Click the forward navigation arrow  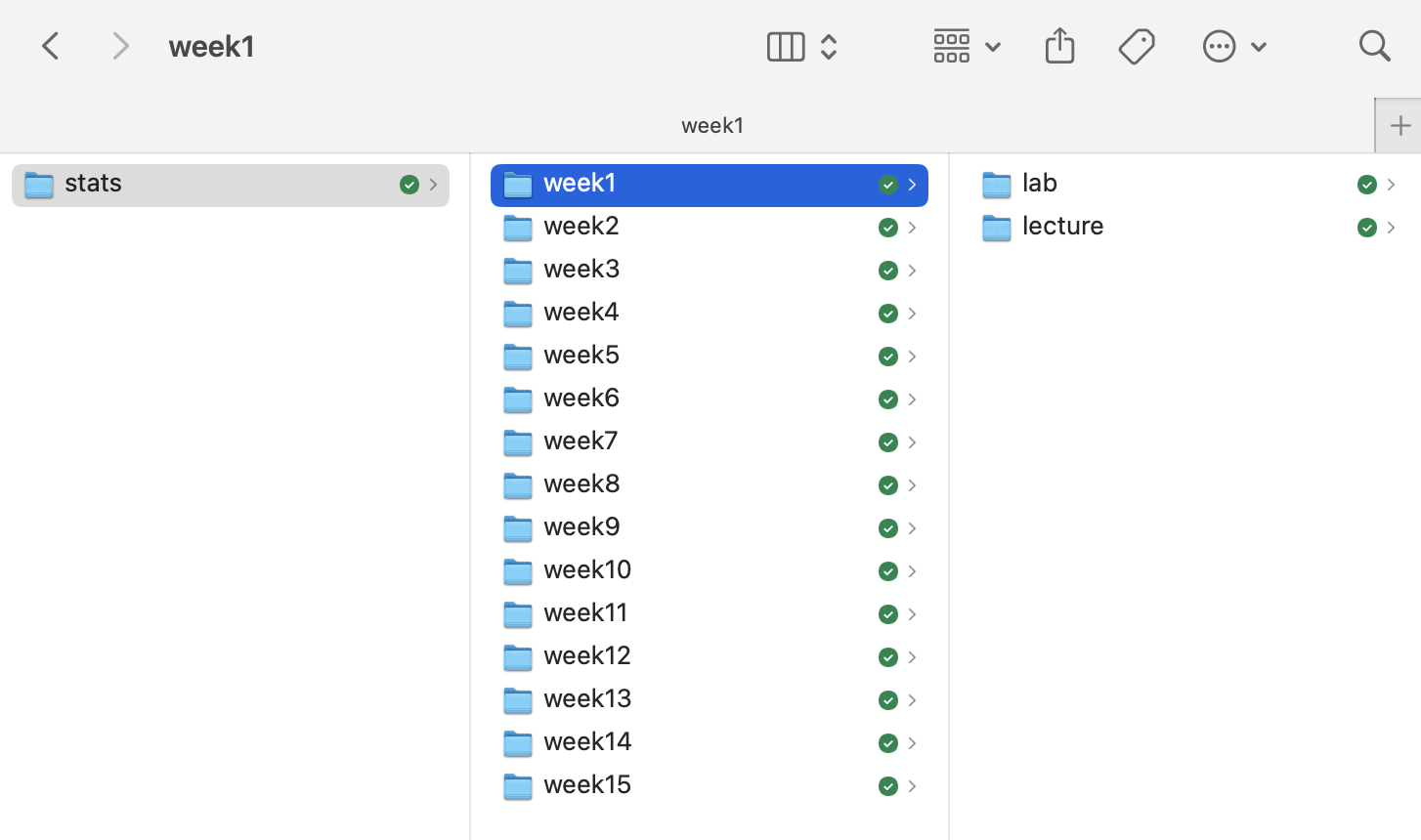tap(120, 46)
